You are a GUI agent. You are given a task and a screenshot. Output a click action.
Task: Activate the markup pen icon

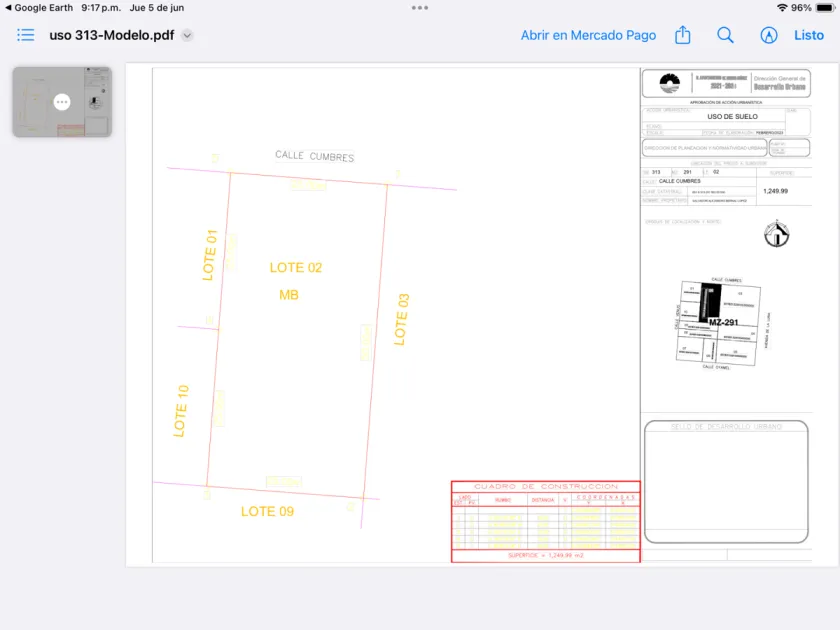[769, 35]
